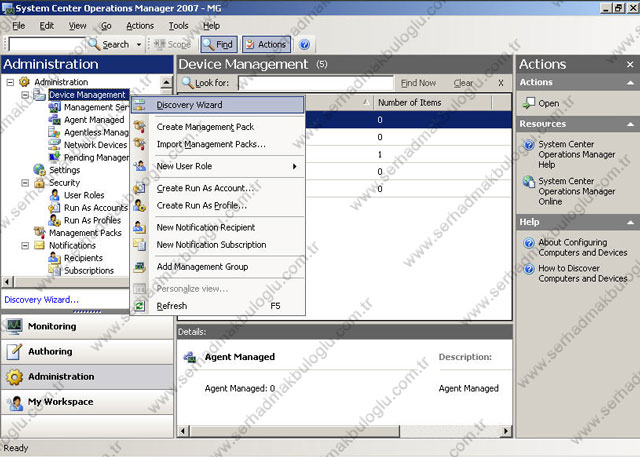Click the User Roles icon in tree
The width and height of the screenshot is (640, 457).
(54, 195)
